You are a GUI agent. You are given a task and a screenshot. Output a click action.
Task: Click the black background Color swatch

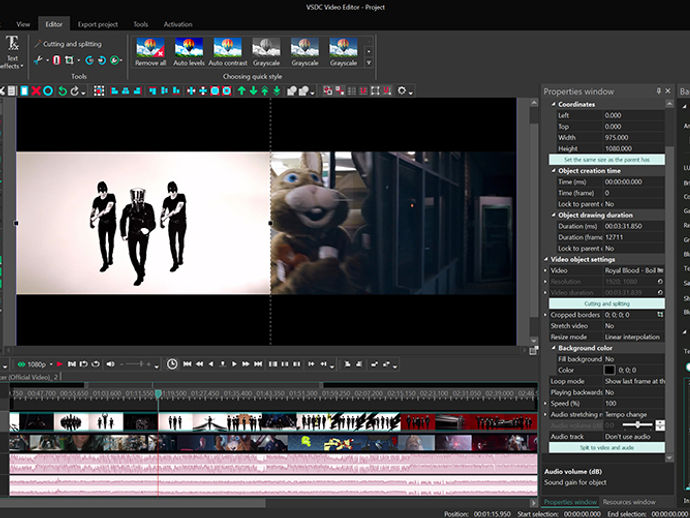click(x=609, y=370)
